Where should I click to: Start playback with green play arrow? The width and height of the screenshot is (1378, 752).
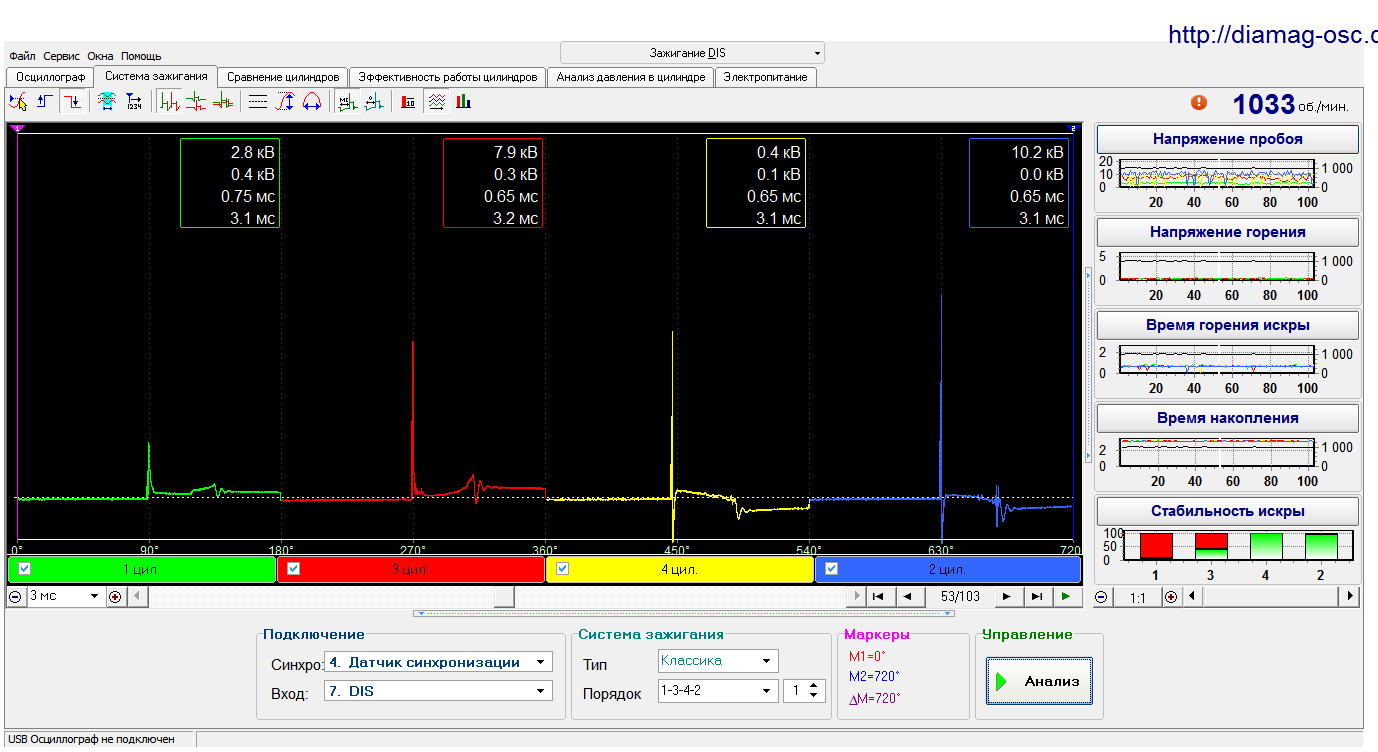pyautogui.click(x=1068, y=596)
